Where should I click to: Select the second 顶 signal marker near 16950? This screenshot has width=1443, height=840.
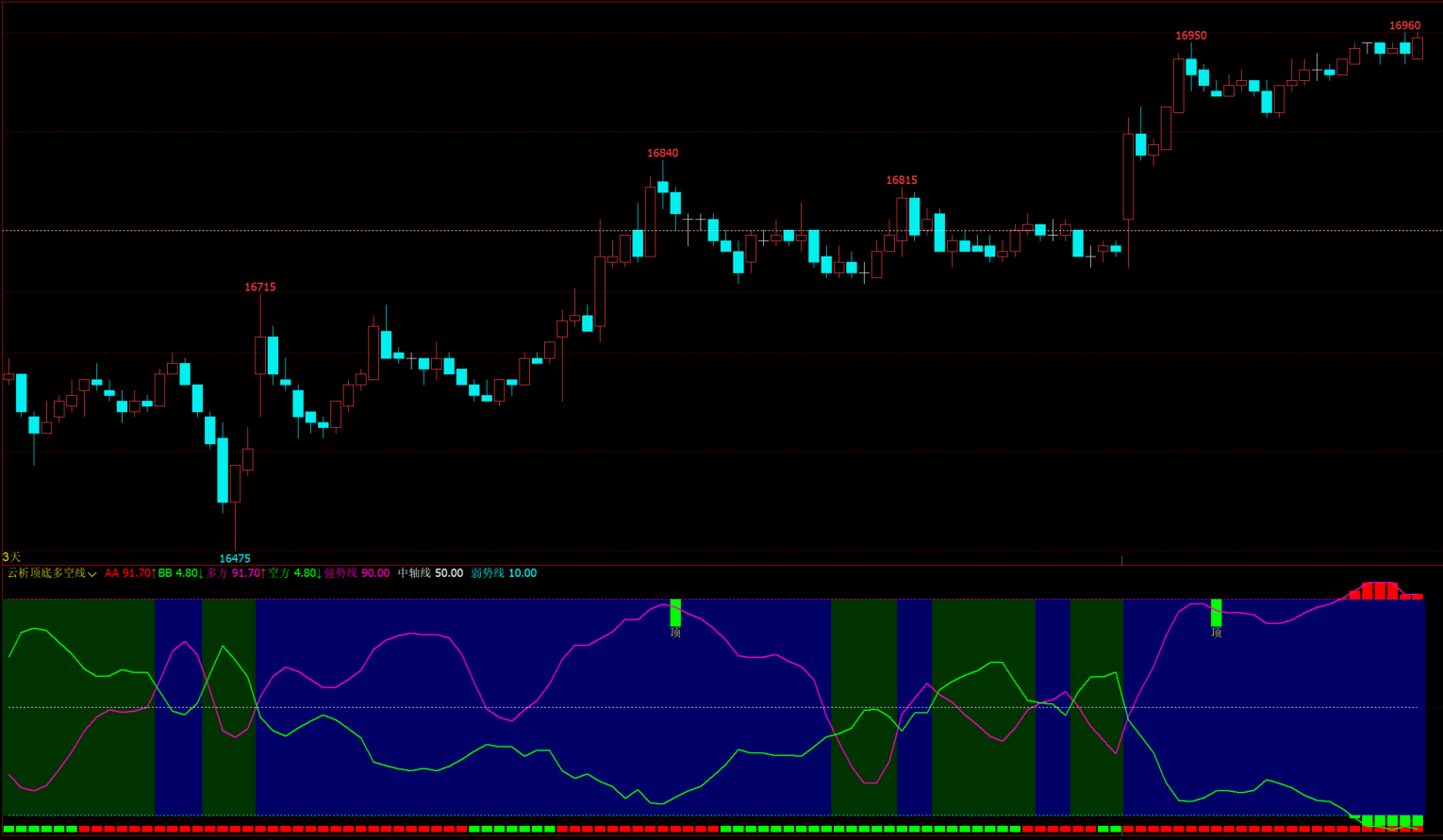tap(1217, 633)
